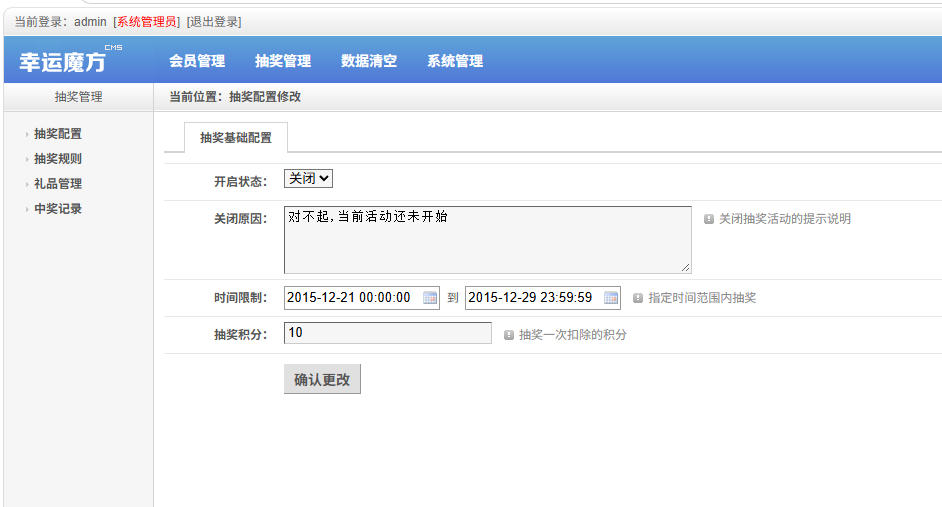Click the info icon beside 抽奖一次扣除的积分
Screen dimensions: 942x507
pyautogui.click(x=509, y=335)
